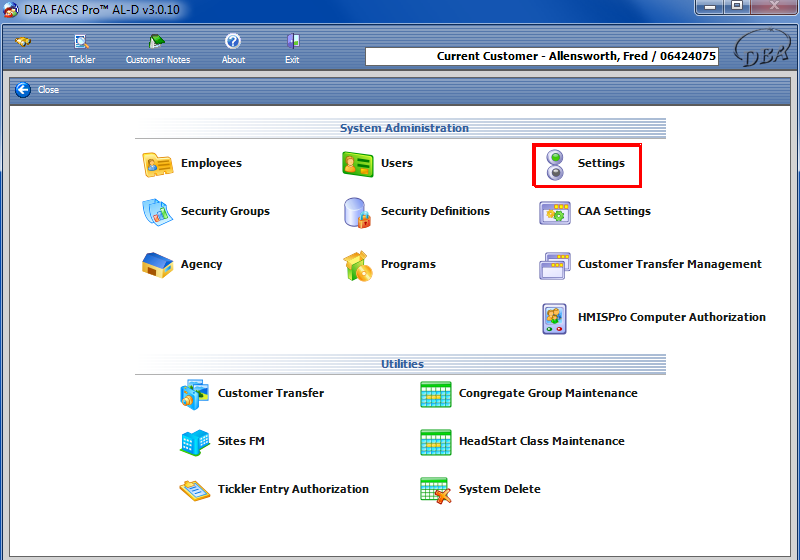Open the Employees administration icon
The image size is (800, 560).
158,164
